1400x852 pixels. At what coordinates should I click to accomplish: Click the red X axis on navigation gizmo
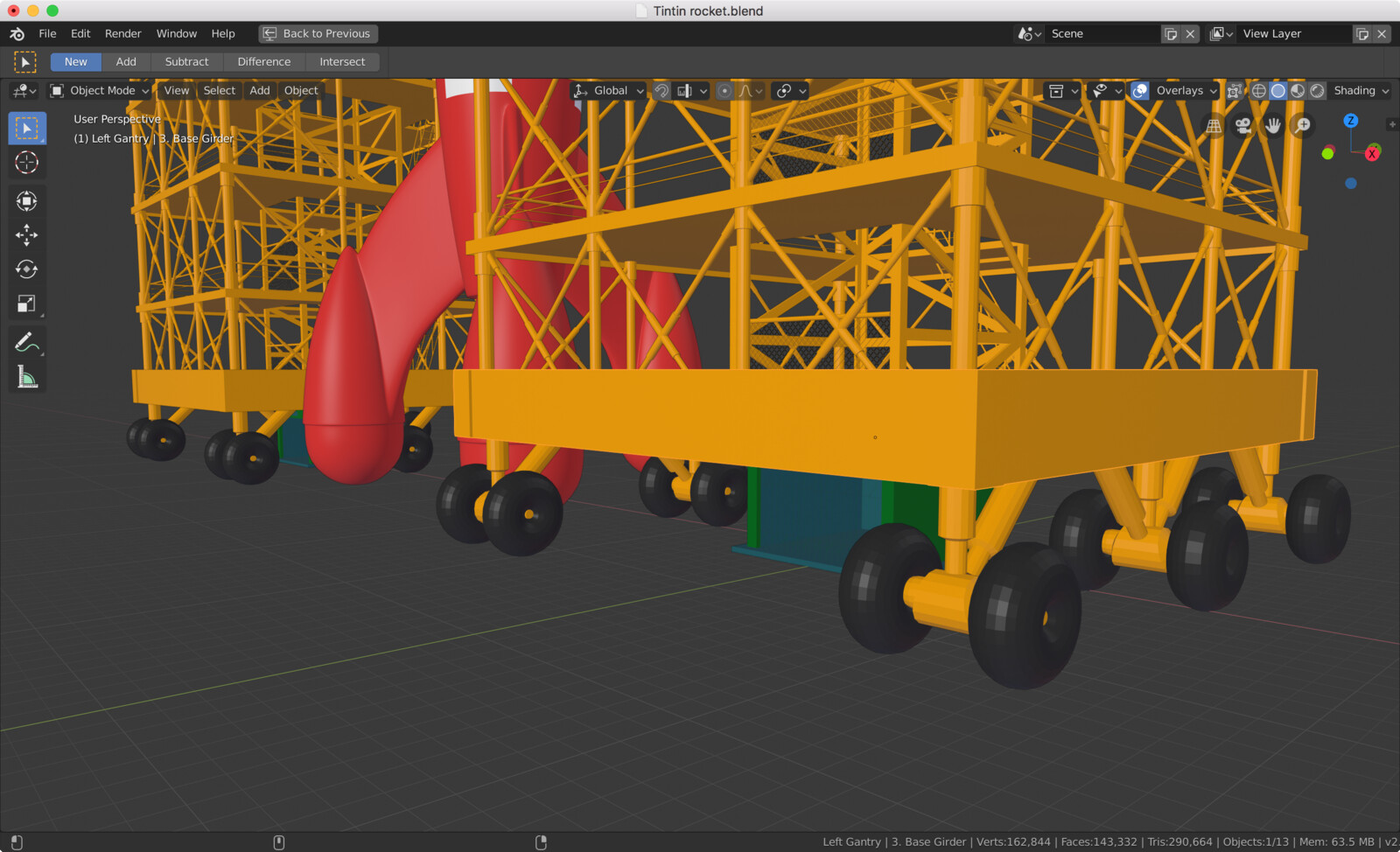point(1372,154)
